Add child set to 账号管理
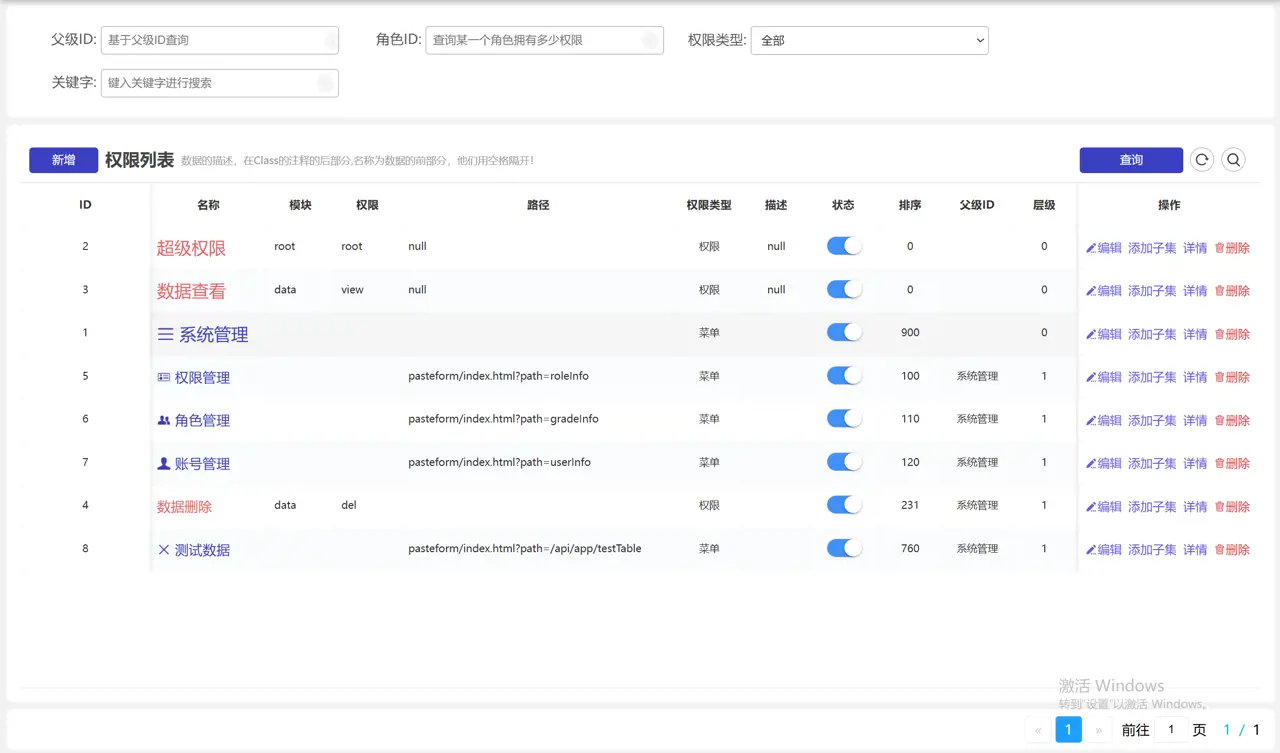 click(1152, 463)
